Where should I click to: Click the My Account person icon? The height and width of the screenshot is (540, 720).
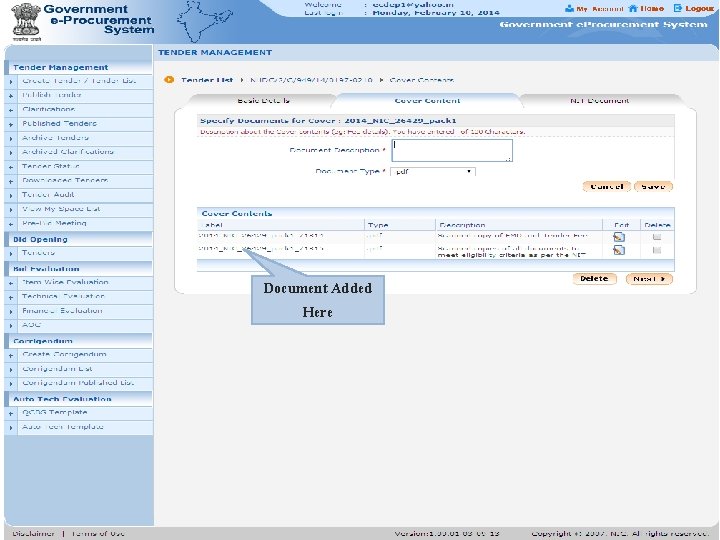[570, 8]
